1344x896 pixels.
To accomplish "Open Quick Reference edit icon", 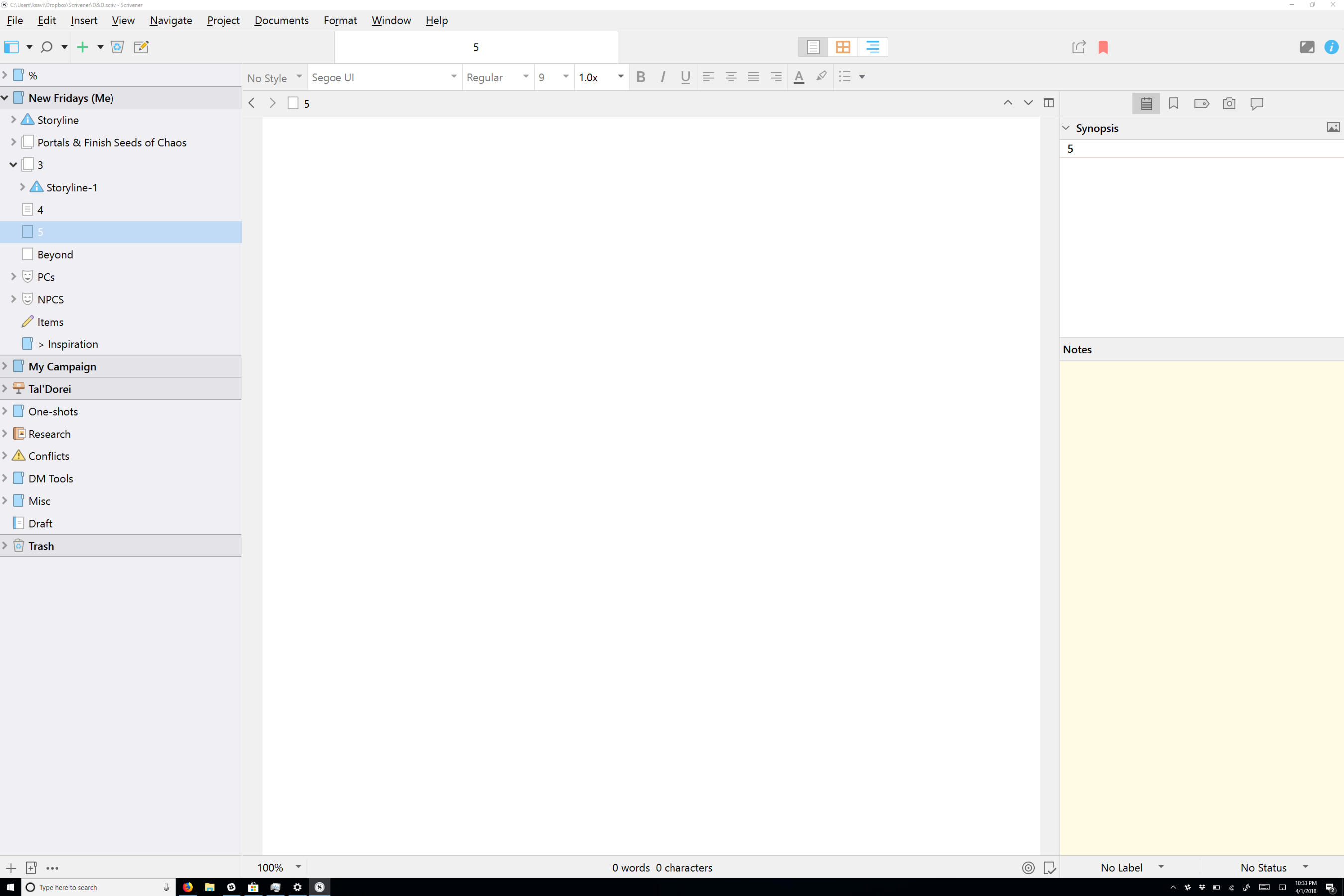I will point(141,47).
